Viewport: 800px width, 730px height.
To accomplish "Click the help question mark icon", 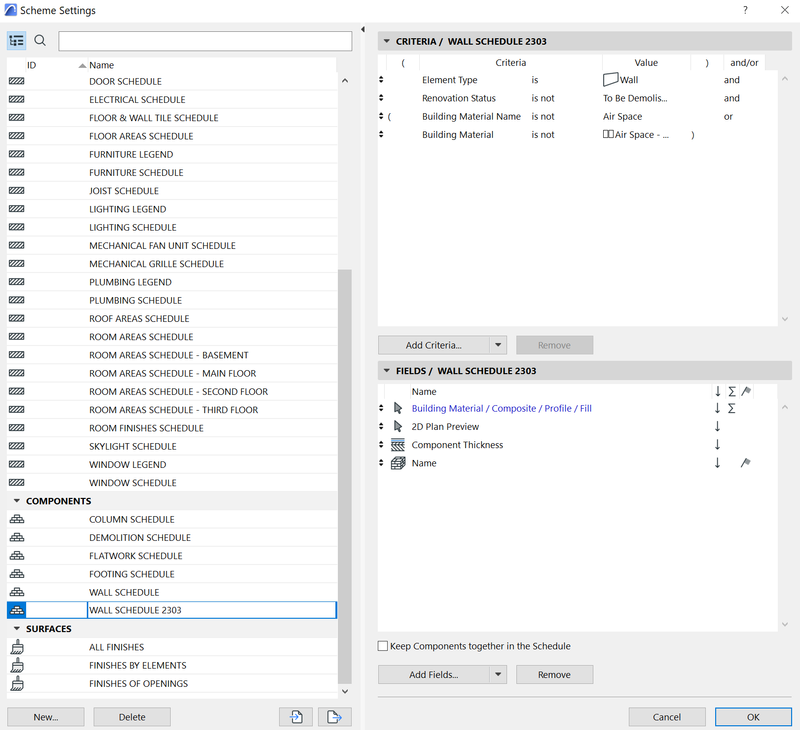I will pyautogui.click(x=745, y=10).
